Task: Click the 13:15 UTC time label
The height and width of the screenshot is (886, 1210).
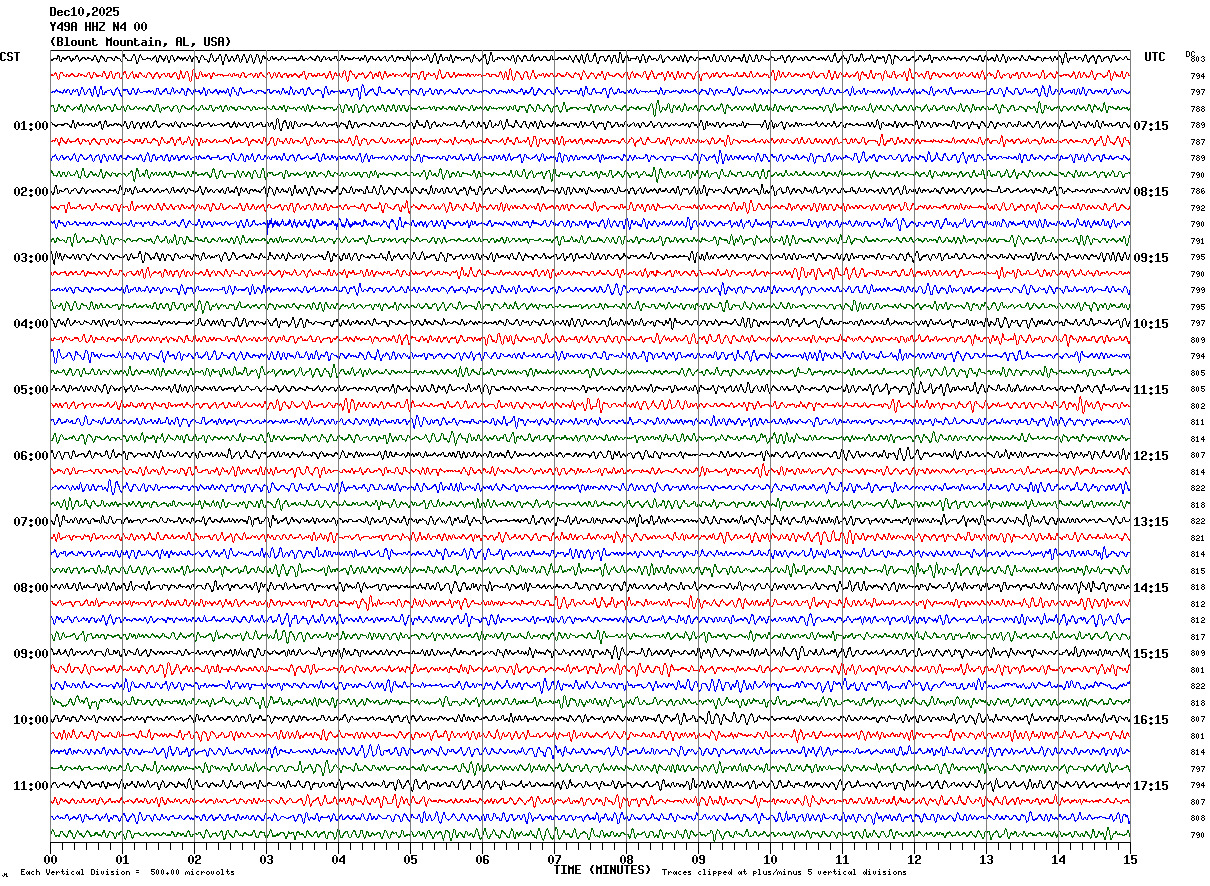Action: click(1151, 522)
